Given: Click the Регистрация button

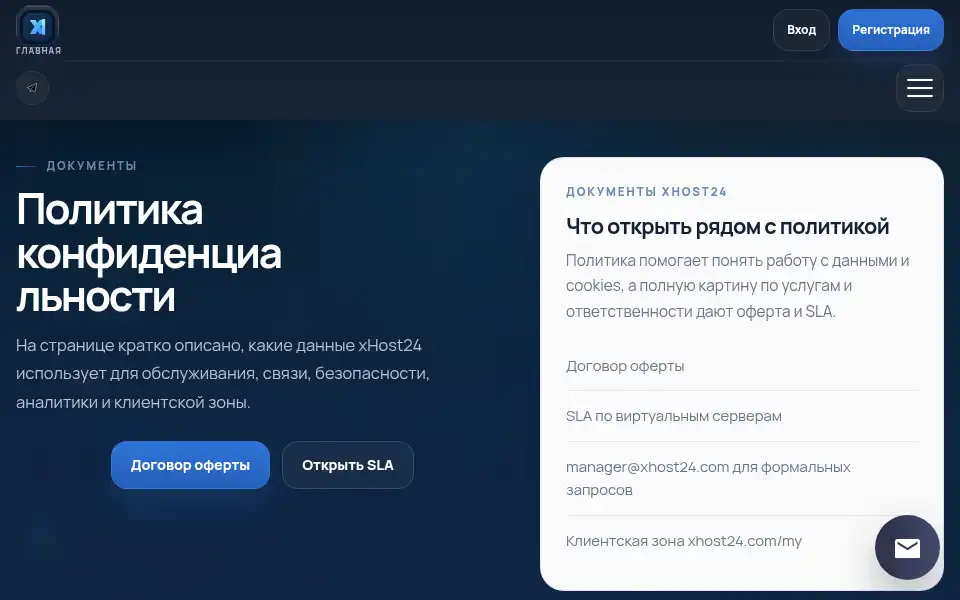Looking at the screenshot, I should [891, 29].
